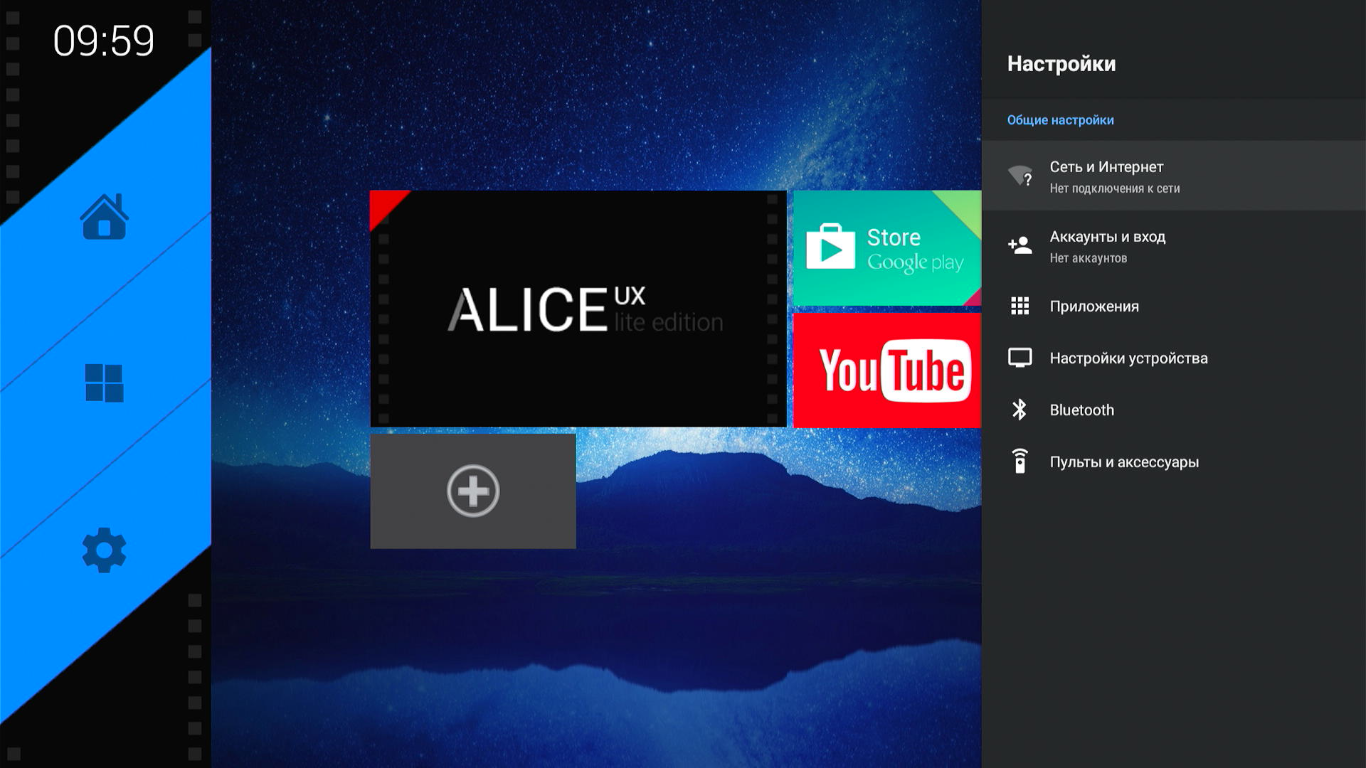Image resolution: width=1366 pixels, height=768 pixels.
Task: Select the Bluetooth menu label
Action: pyautogui.click(x=1082, y=410)
